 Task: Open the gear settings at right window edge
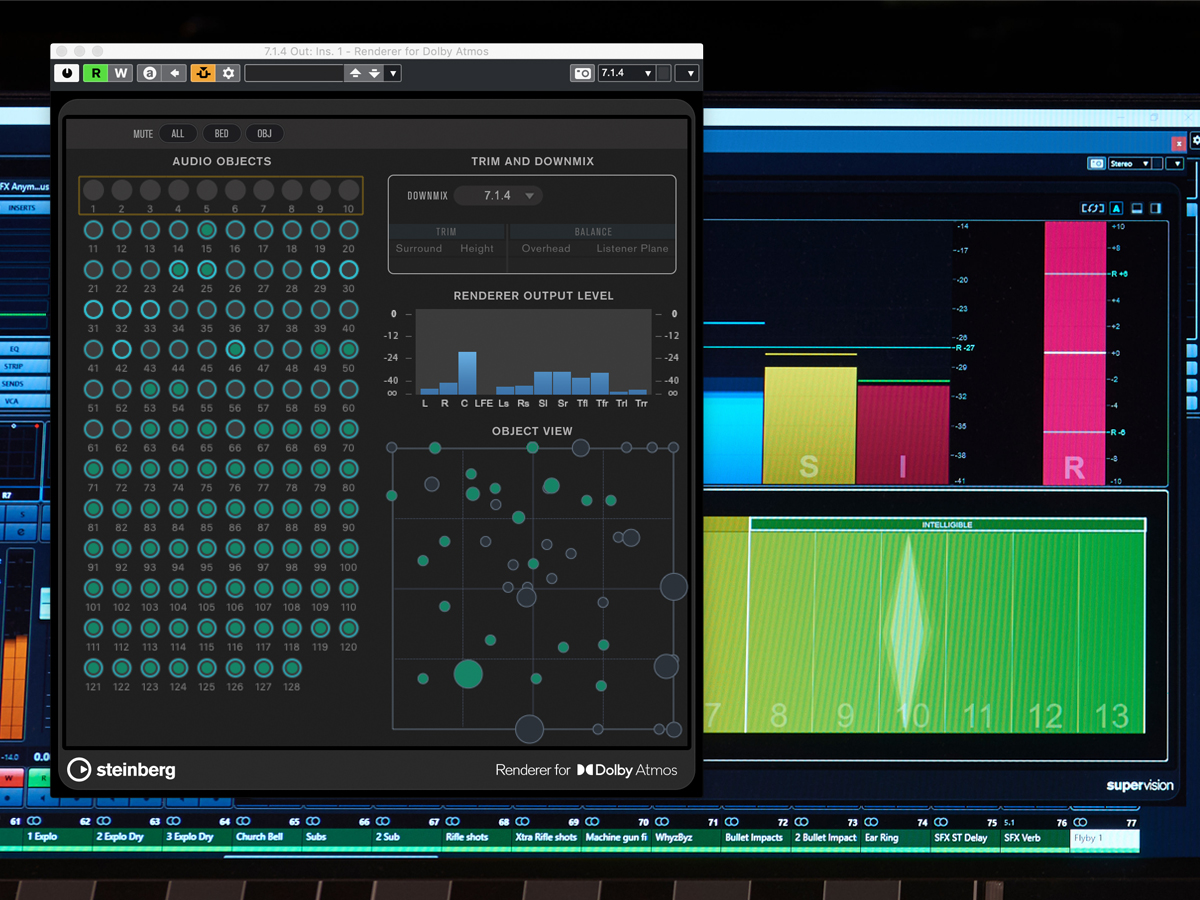(x=1195, y=141)
